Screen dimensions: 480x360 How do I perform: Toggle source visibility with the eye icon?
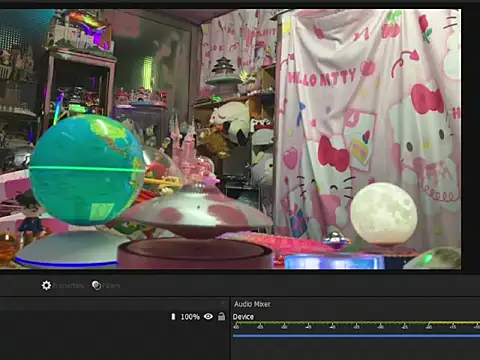coord(208,316)
